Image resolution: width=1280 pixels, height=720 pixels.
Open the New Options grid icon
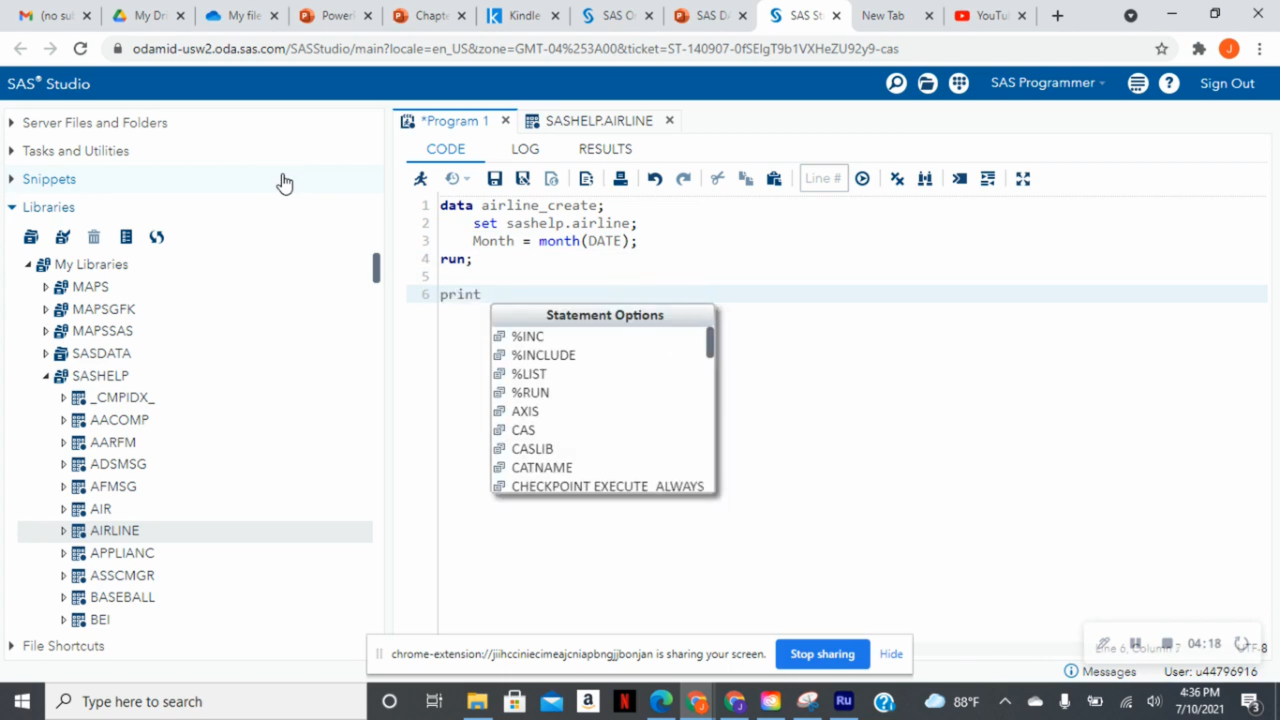click(959, 84)
